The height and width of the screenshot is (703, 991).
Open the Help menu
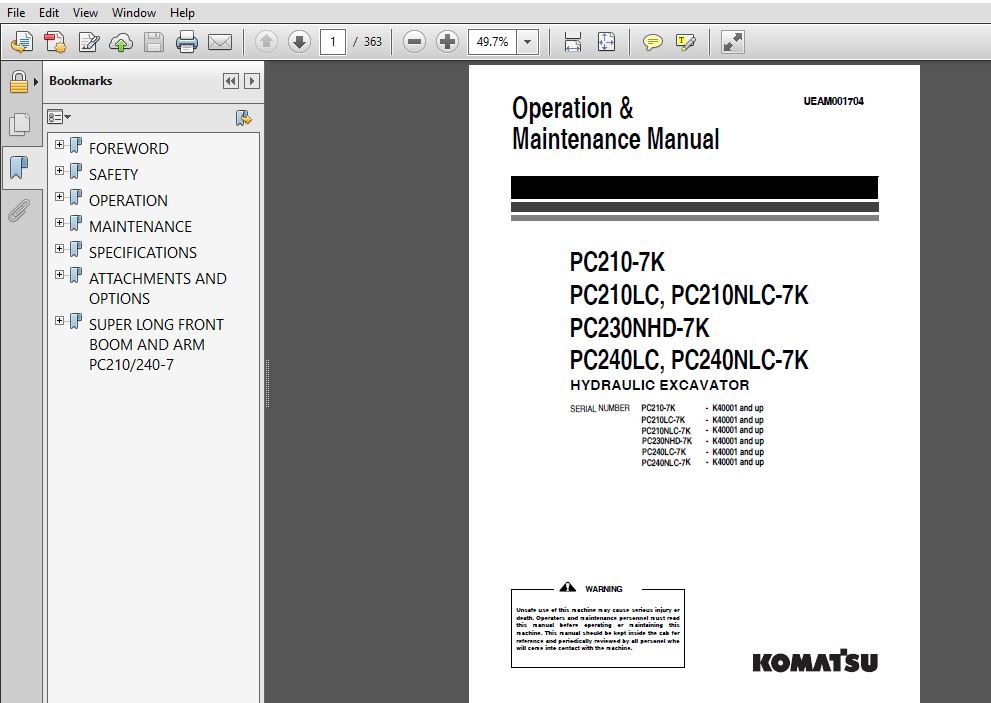182,13
